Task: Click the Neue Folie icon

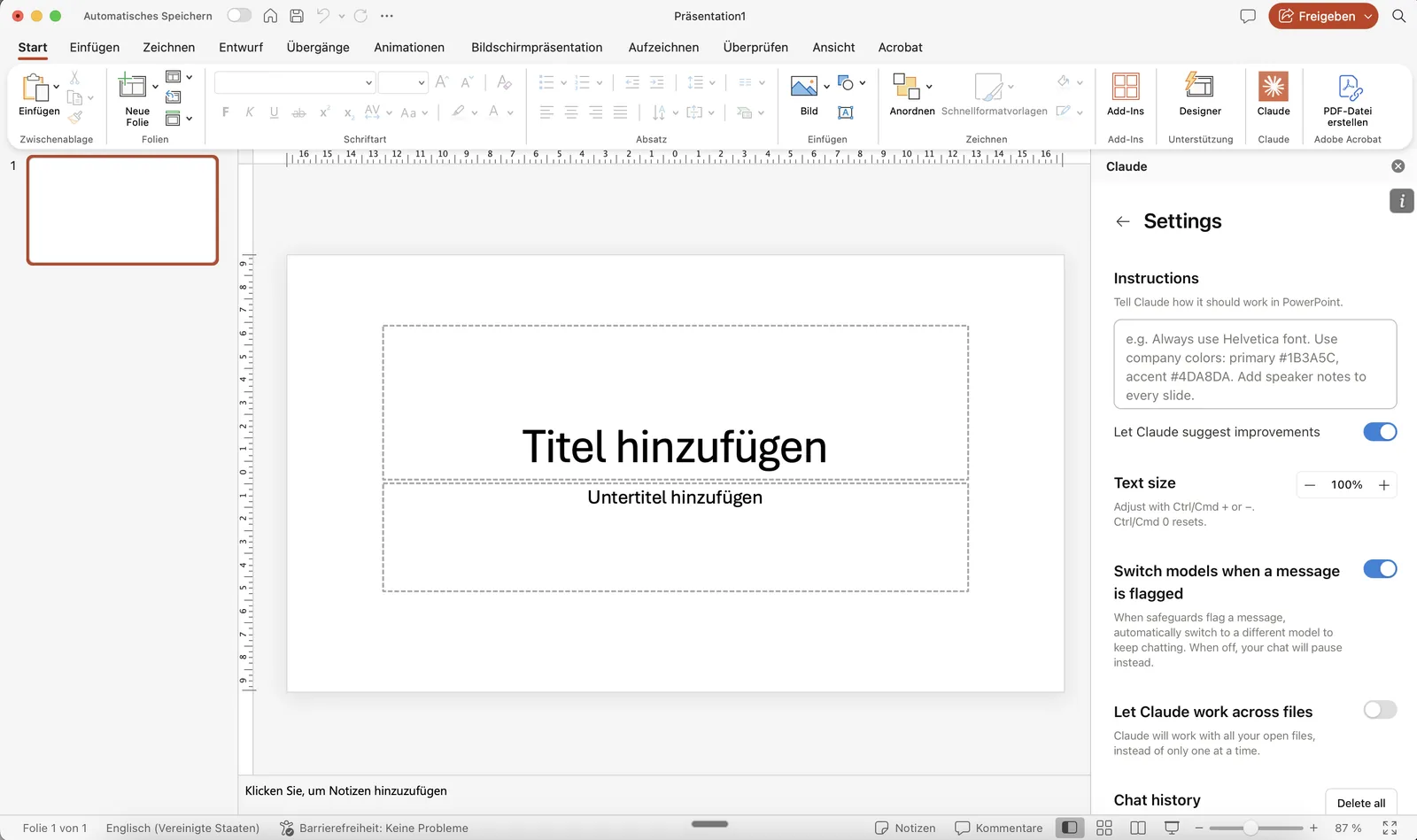Action: pyautogui.click(x=133, y=86)
